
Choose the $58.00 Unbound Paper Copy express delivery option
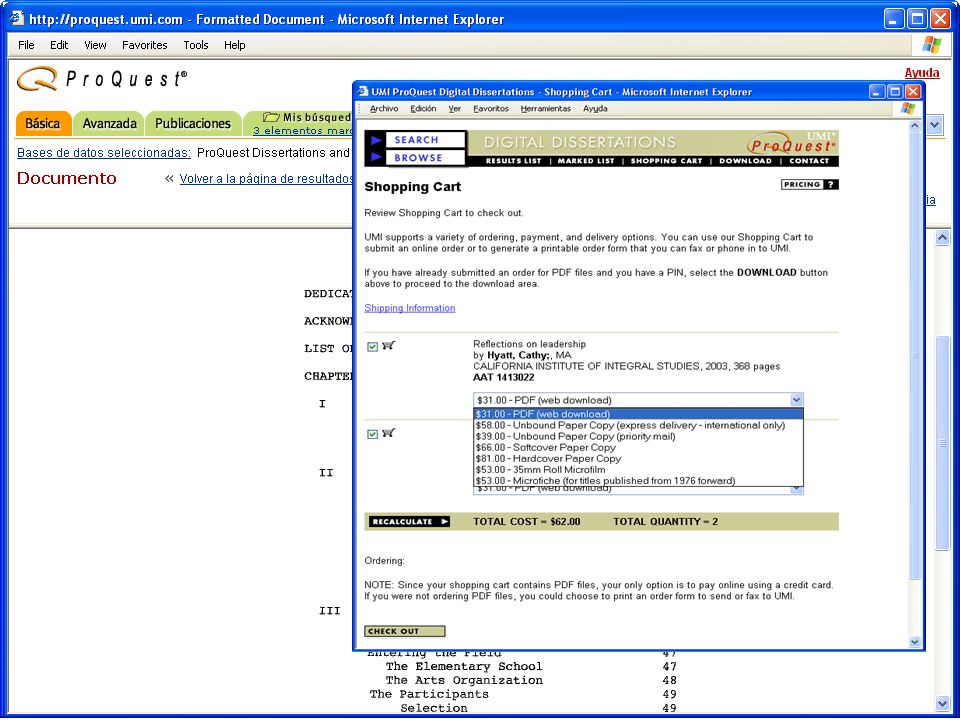(x=638, y=426)
